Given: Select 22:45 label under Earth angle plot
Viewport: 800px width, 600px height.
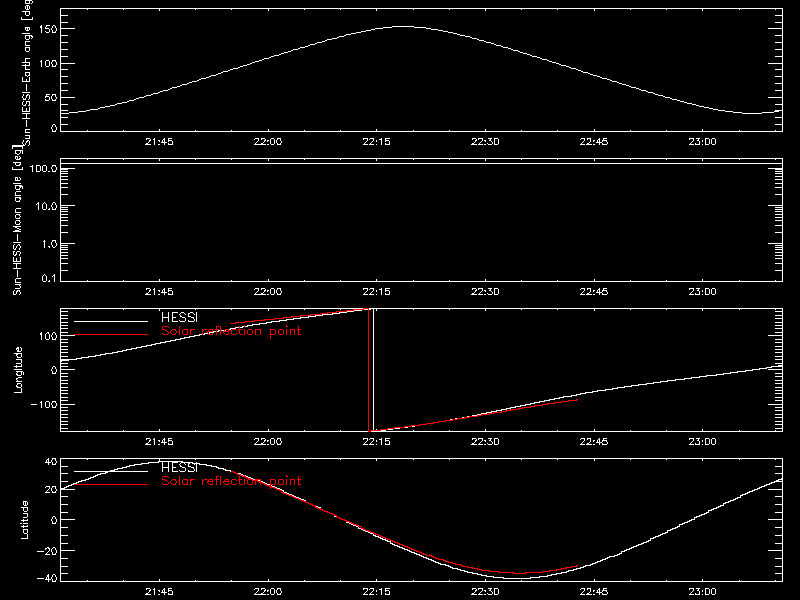Looking at the screenshot, I should tap(593, 142).
